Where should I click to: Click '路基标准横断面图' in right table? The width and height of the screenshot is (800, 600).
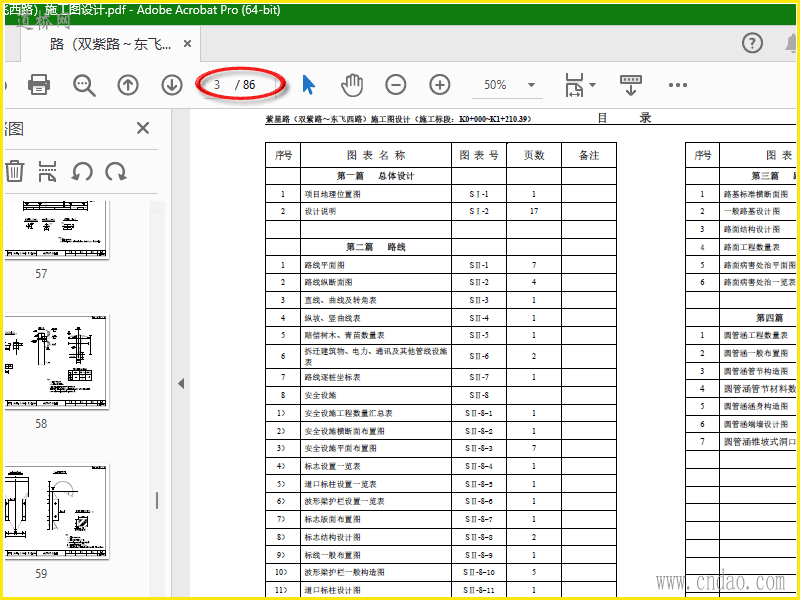tap(756, 194)
